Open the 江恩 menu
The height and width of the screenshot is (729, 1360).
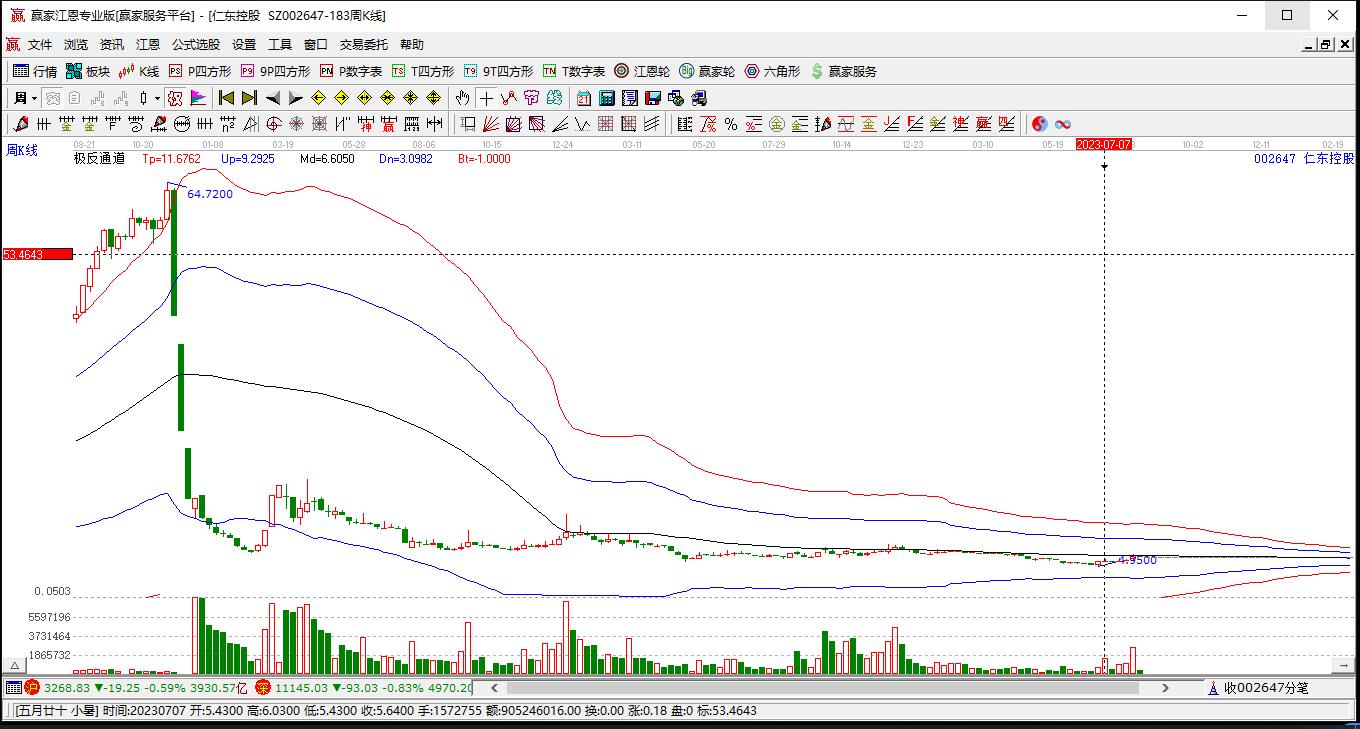[x=148, y=45]
